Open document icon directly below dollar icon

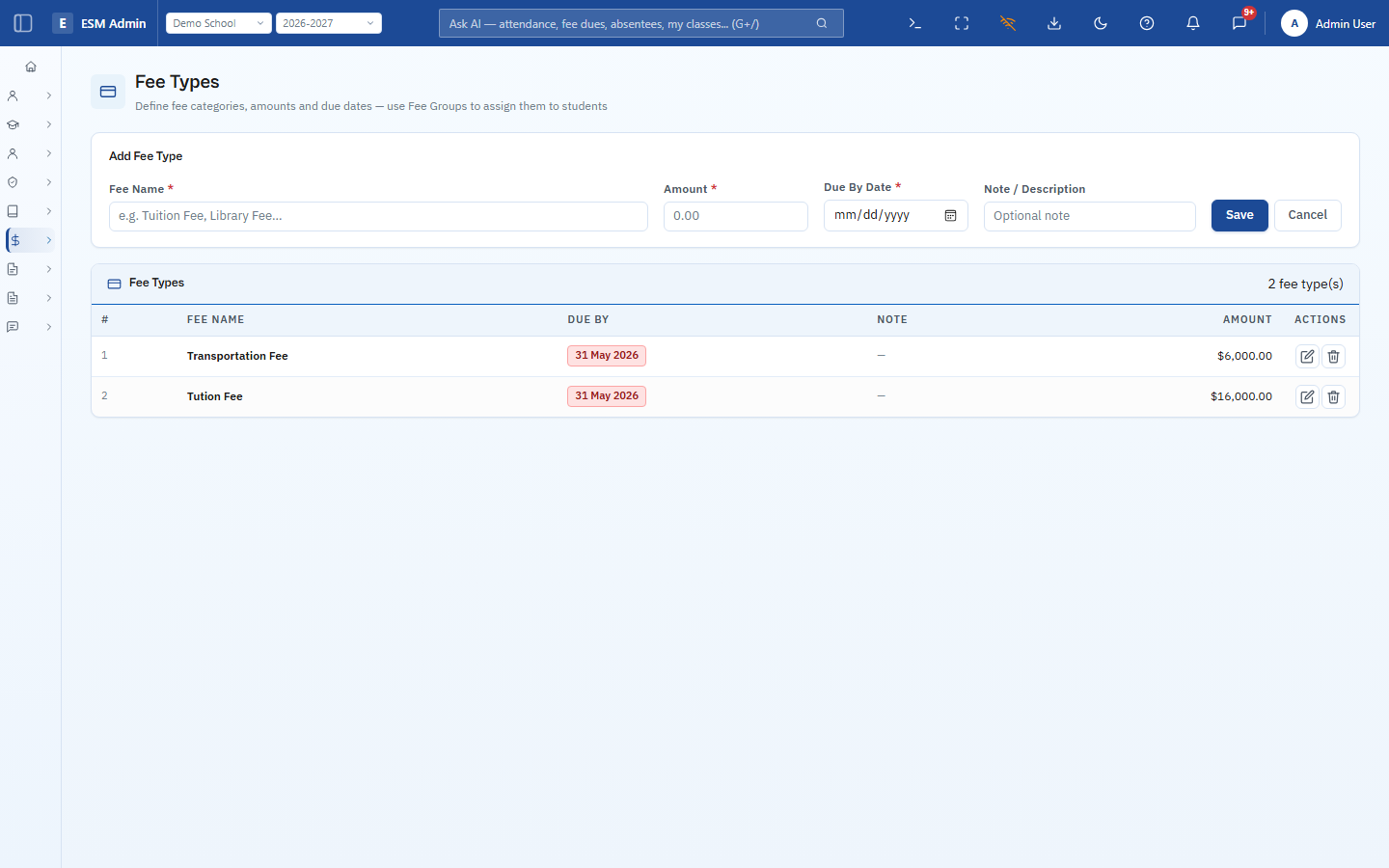pos(13,269)
